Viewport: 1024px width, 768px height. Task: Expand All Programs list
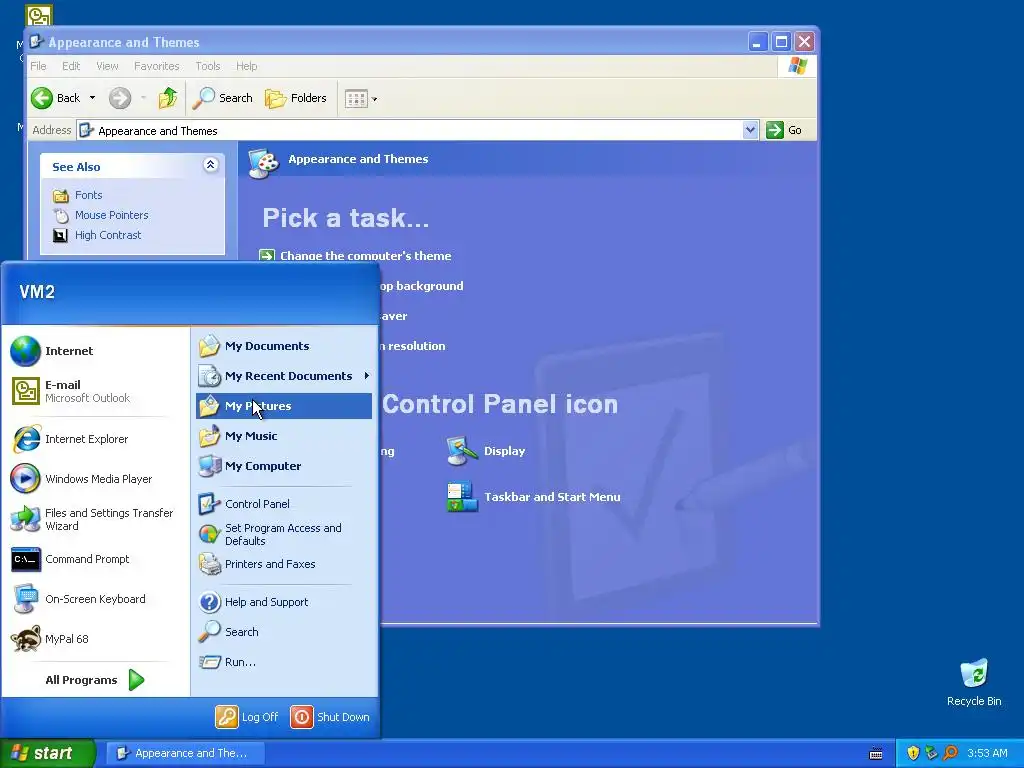pos(95,680)
